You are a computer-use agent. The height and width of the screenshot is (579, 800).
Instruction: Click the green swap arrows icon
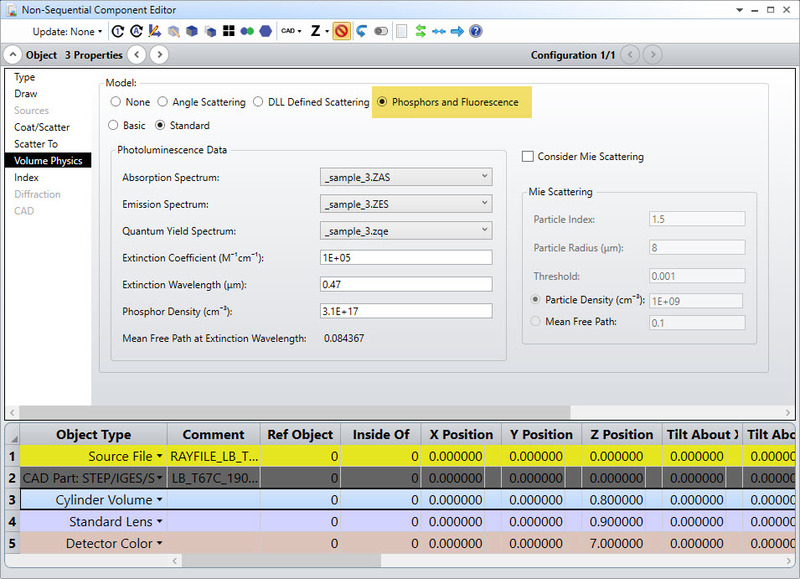421,31
